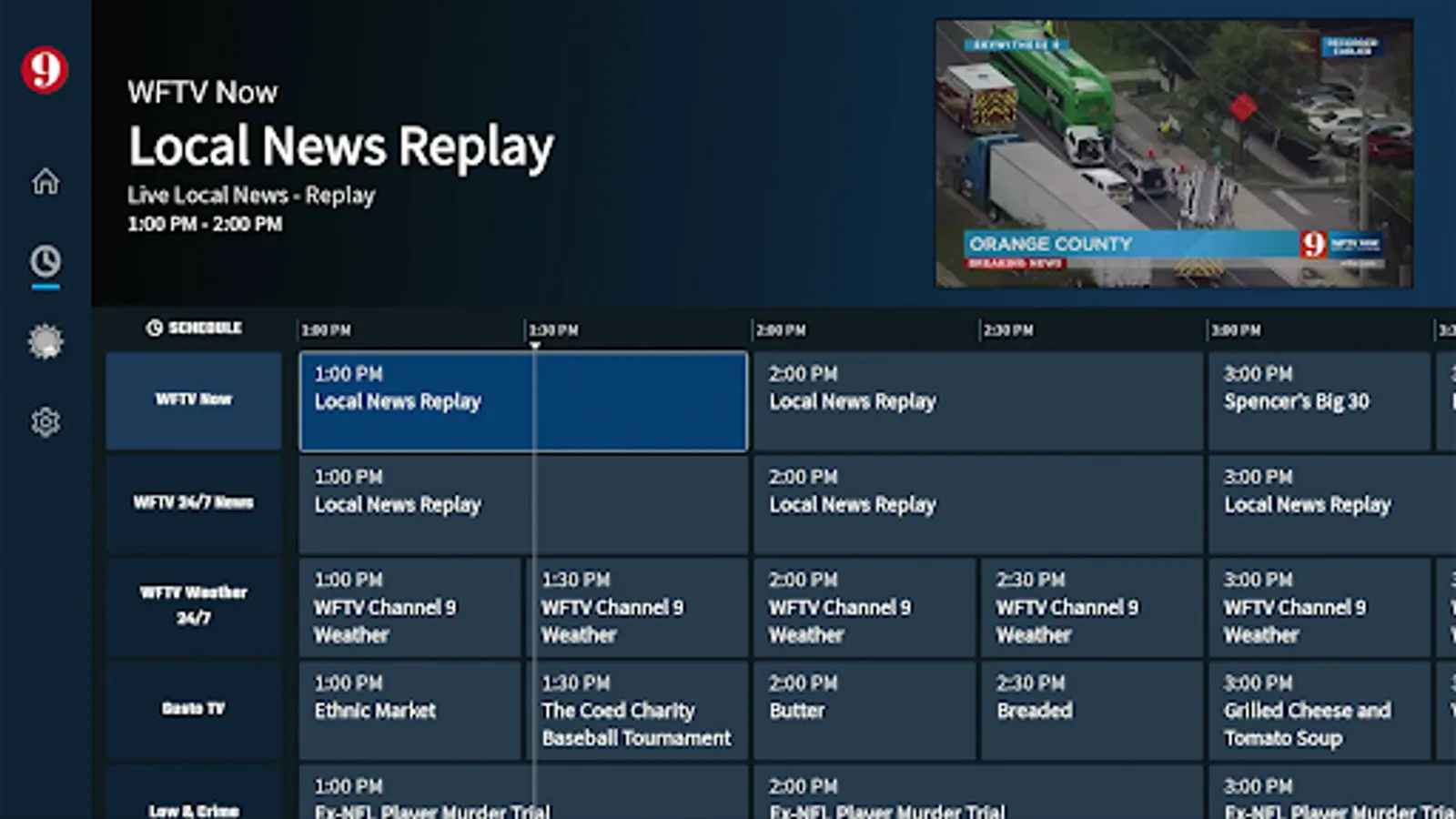The width and height of the screenshot is (1456, 819).
Task: Click the WFTV 9 logo in the sidebar
Action: click(45, 70)
